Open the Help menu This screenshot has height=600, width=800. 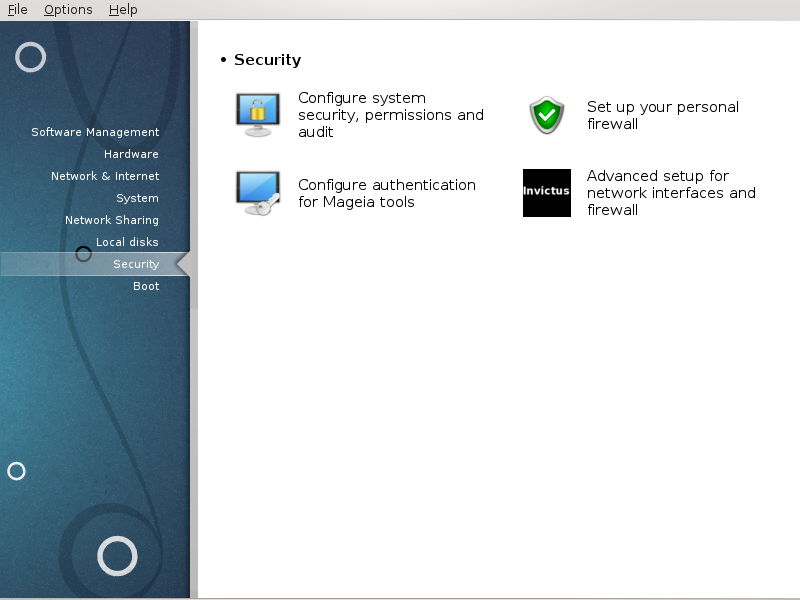[x=123, y=10]
